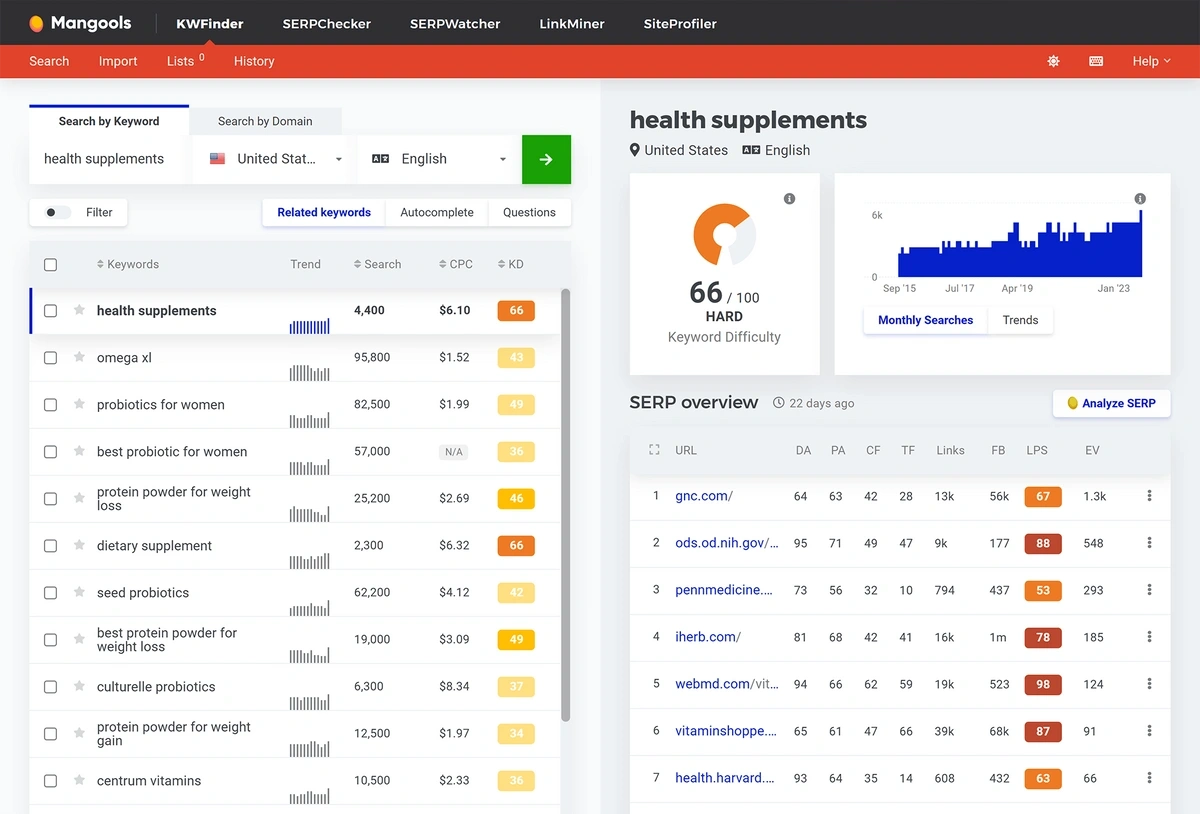
Task: Click info icon on Keyword Difficulty card
Action: click(789, 199)
